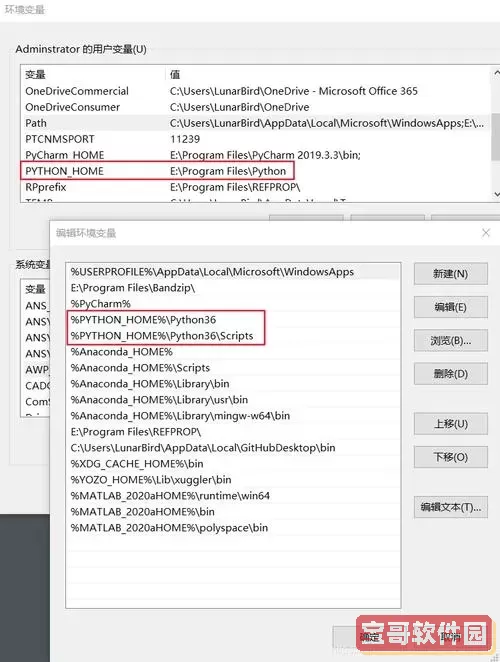Select %XDG_CACHE_HOME%\bin entry
500x662 pixels.
pyautogui.click(x=233, y=464)
